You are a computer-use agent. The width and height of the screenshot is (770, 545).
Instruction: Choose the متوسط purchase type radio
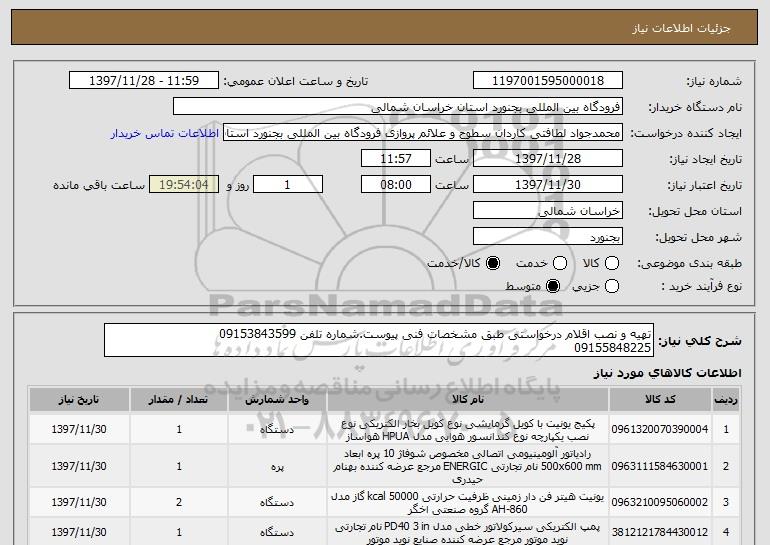[x=553, y=286]
